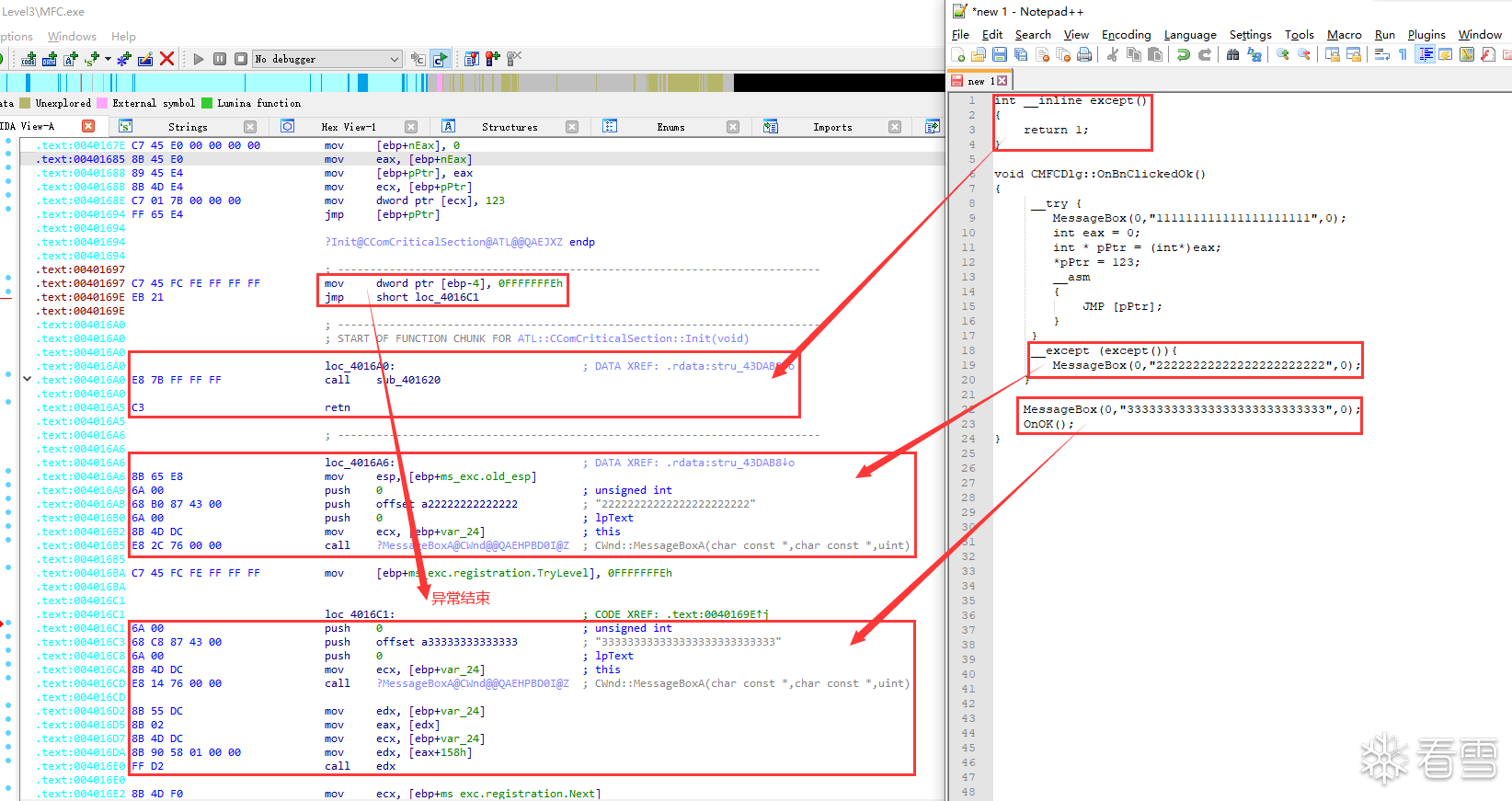This screenshot has width=1512, height=801.
Task: Click the Notepad++ Cut scissors icon
Action: click(1113, 54)
